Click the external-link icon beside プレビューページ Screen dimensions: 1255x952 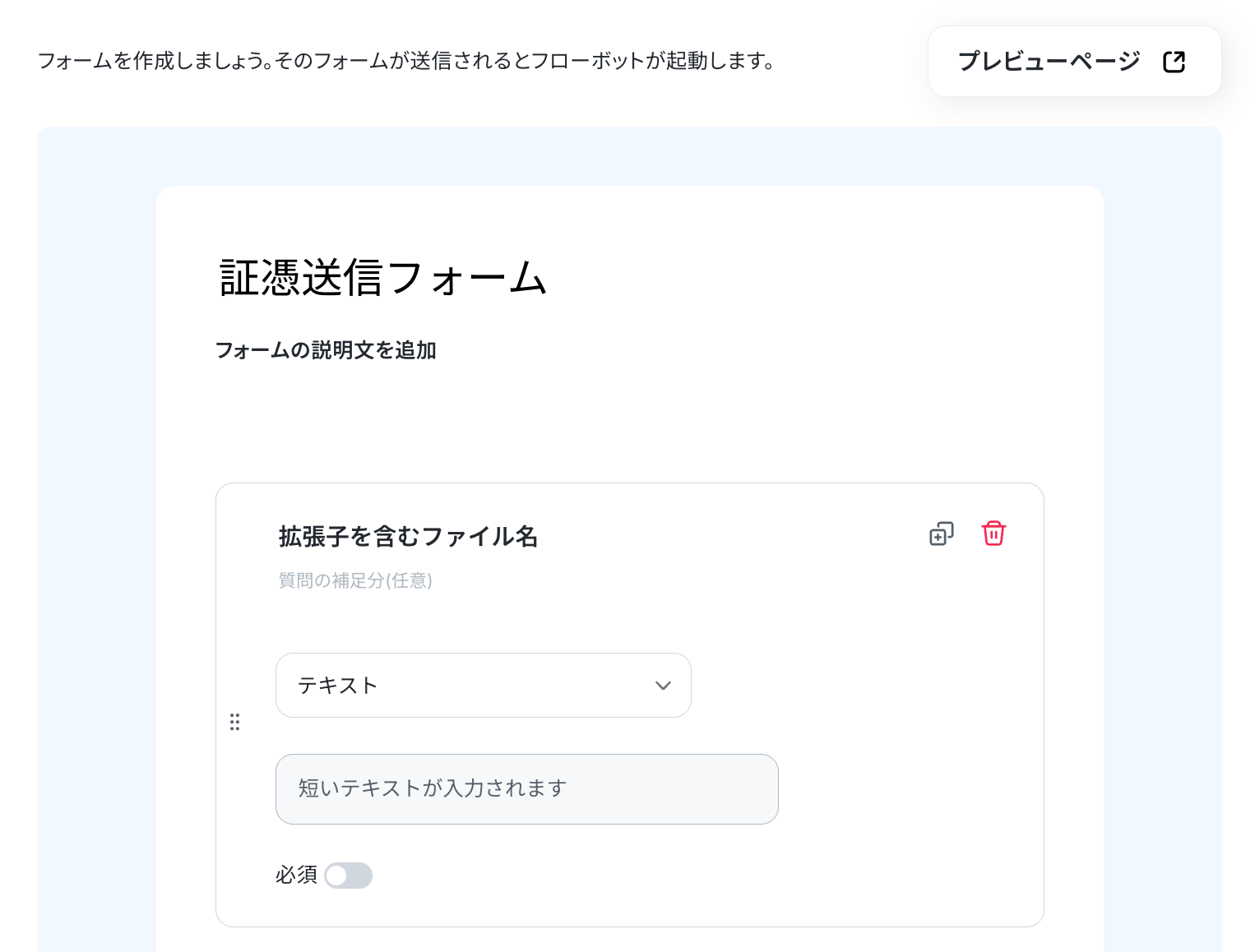point(1174,62)
